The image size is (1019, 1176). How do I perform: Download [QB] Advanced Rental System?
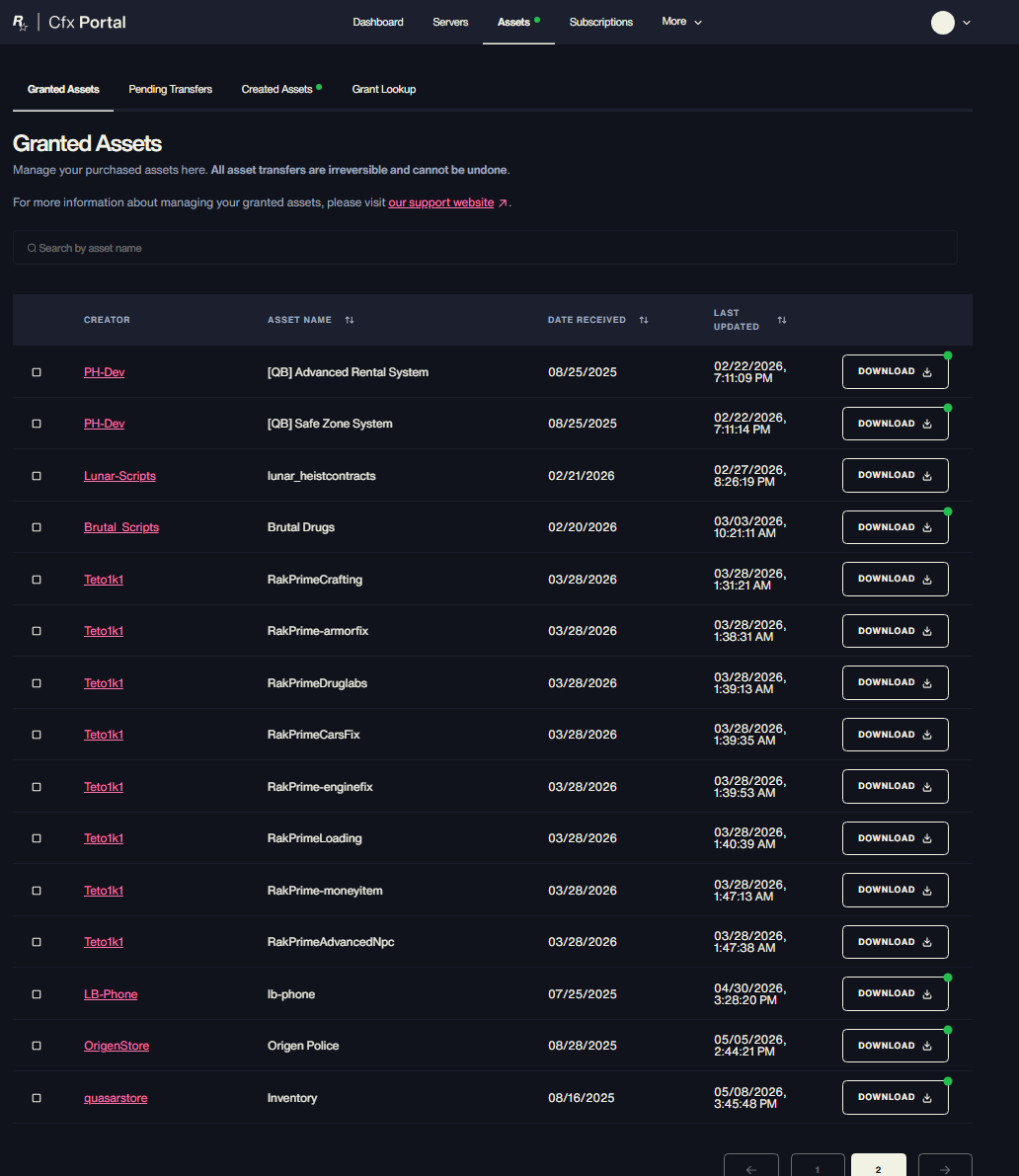pos(896,372)
